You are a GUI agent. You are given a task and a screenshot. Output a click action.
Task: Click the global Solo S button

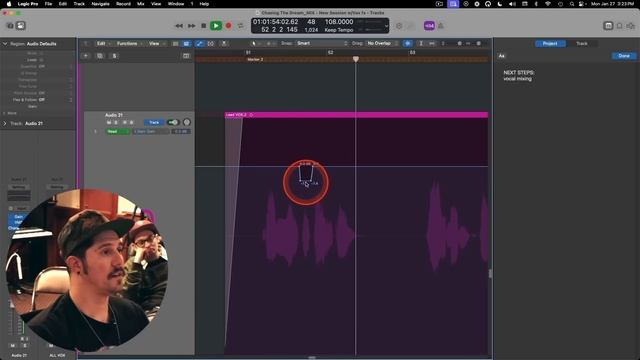(x=114, y=56)
